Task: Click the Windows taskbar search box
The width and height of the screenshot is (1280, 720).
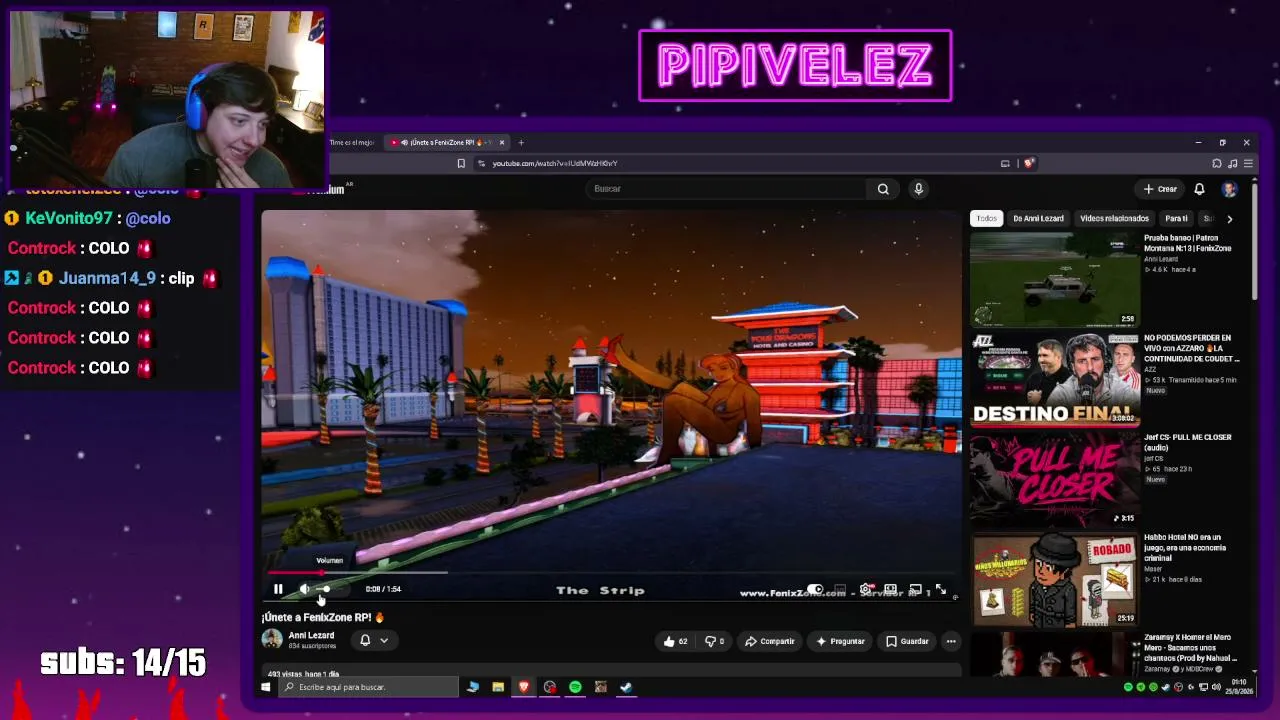Action: pos(369,687)
